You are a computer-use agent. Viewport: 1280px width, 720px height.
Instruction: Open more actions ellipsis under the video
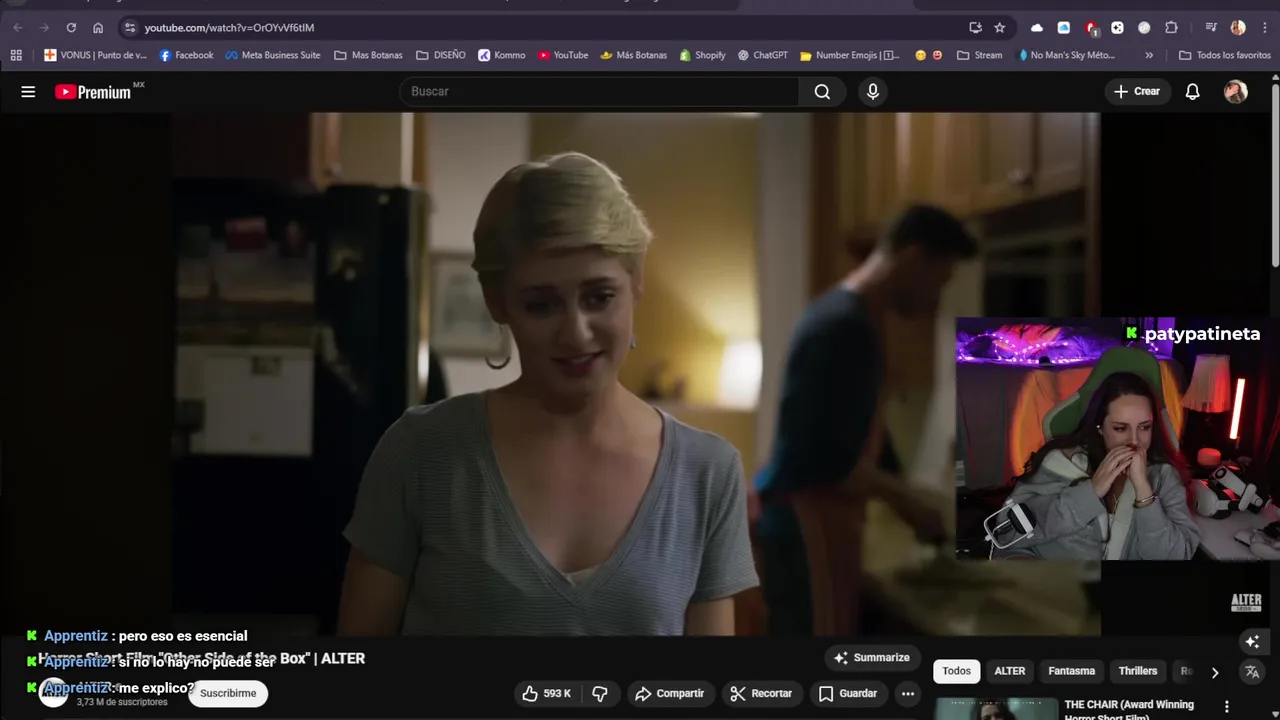(x=907, y=693)
